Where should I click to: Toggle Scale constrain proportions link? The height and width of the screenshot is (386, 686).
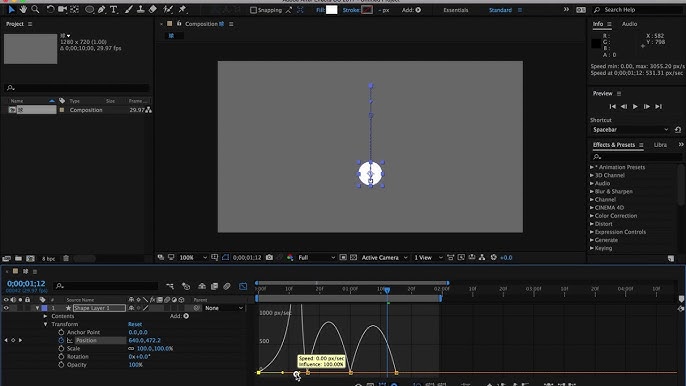click(x=131, y=348)
